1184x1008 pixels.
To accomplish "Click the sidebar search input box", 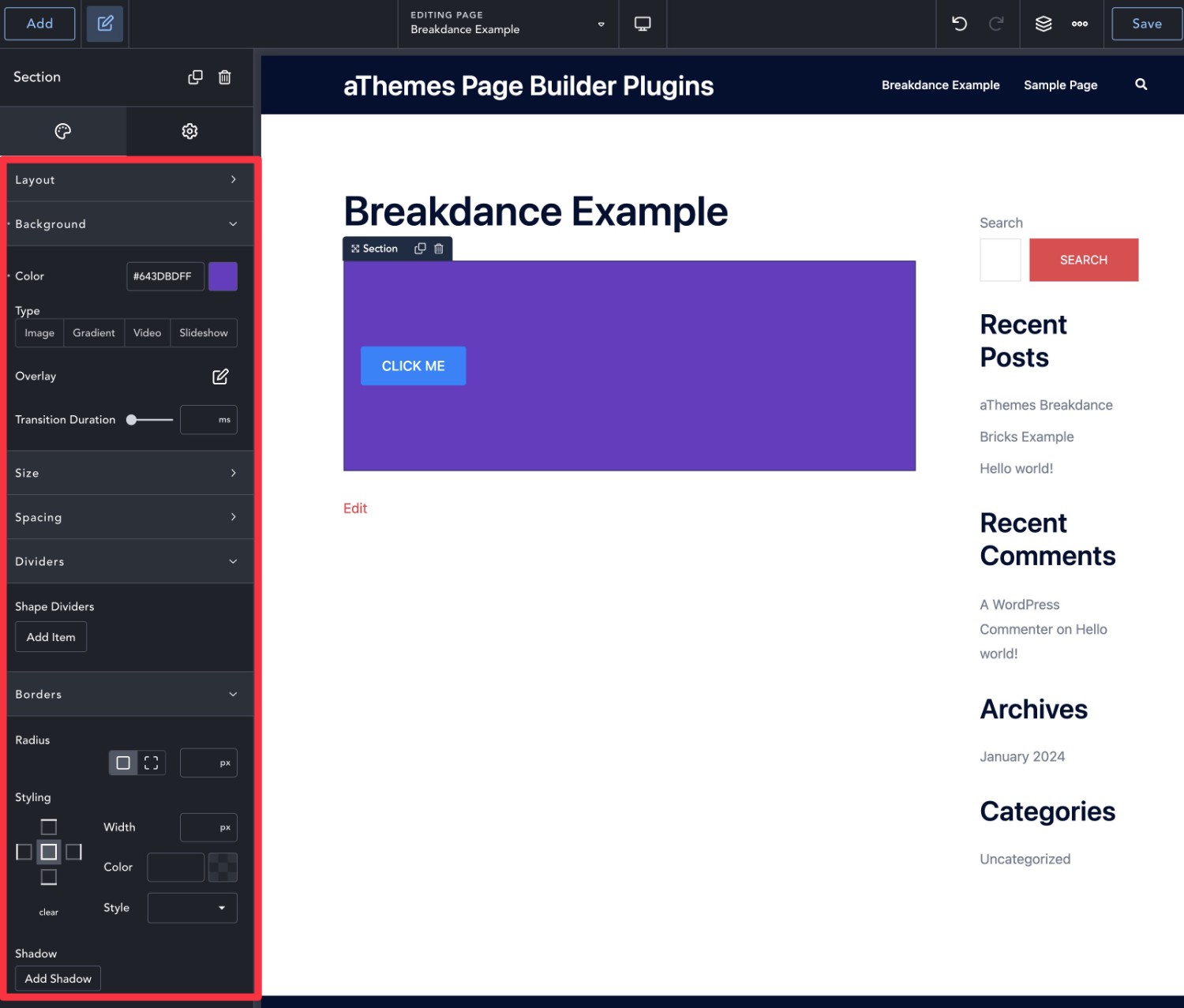I will [1000, 260].
